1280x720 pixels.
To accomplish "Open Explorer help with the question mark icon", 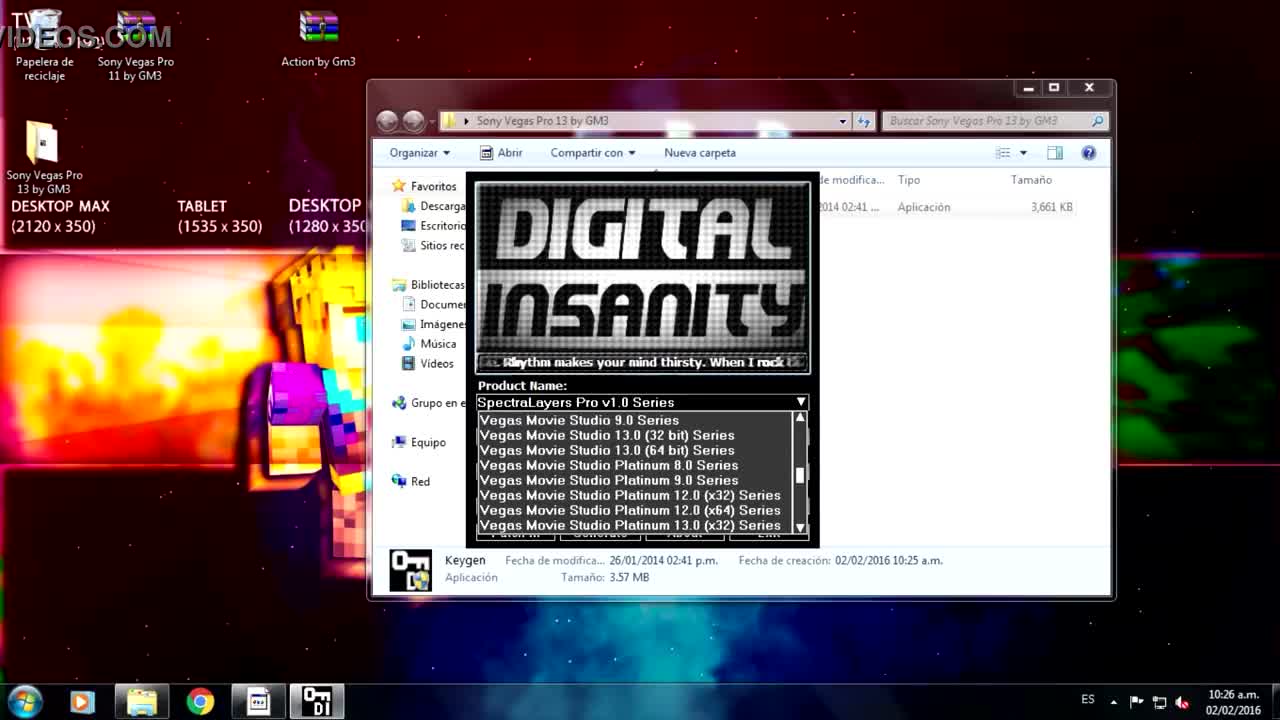I will (x=1089, y=153).
